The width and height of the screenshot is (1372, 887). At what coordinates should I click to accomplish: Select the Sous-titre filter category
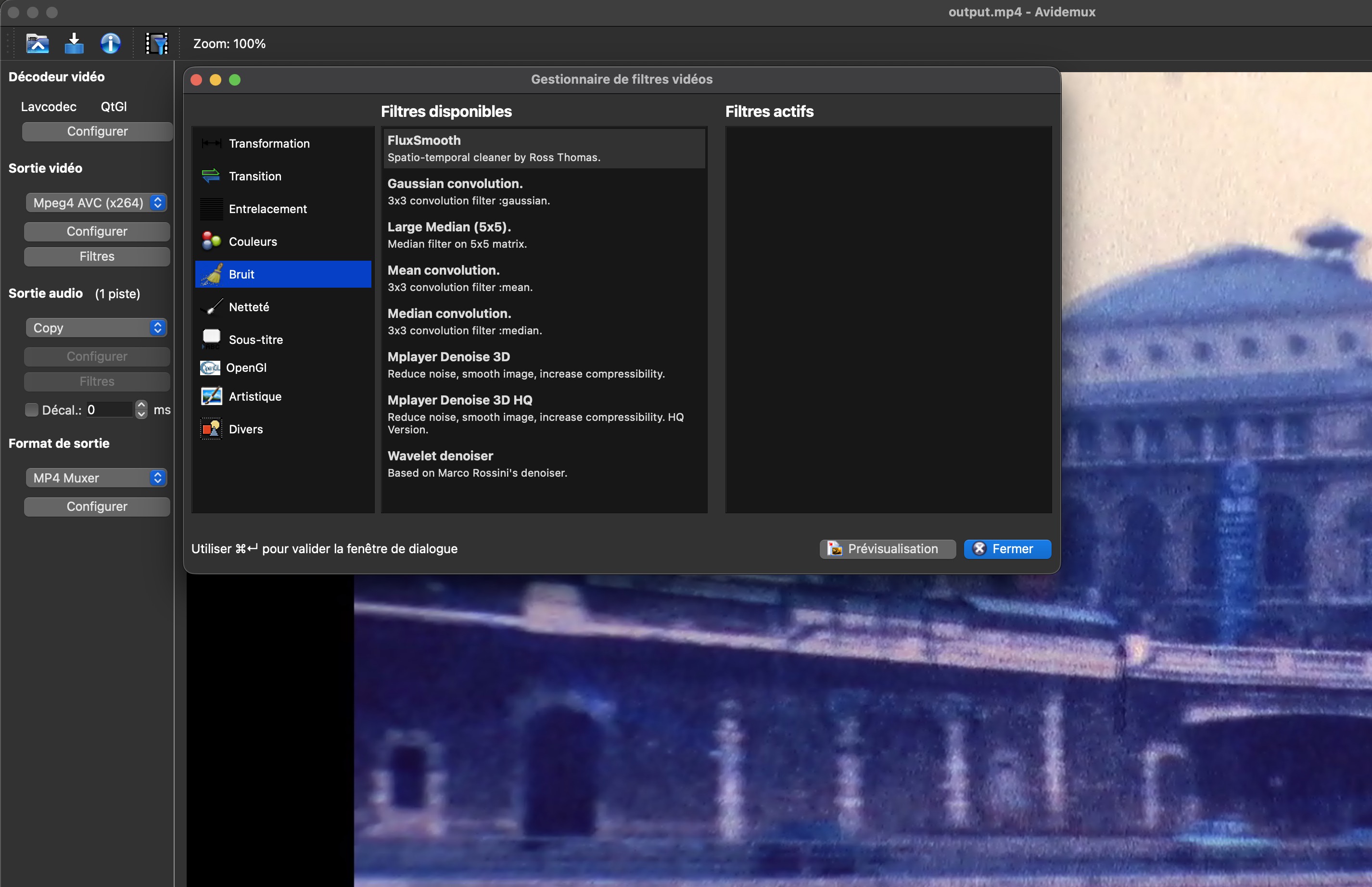coord(255,340)
